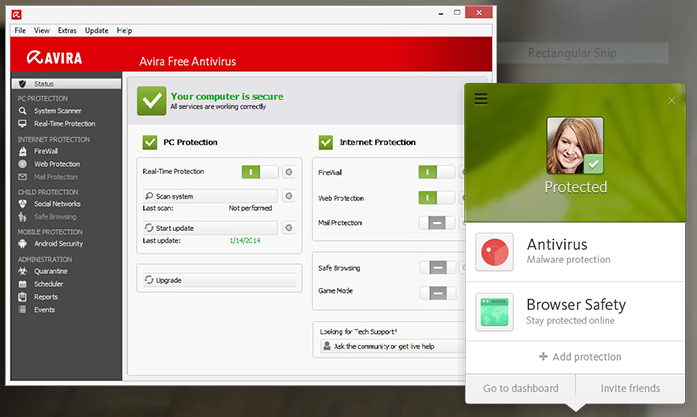697x417 pixels.
Task: Open Real-Time Protection settings gear
Action: (x=288, y=172)
